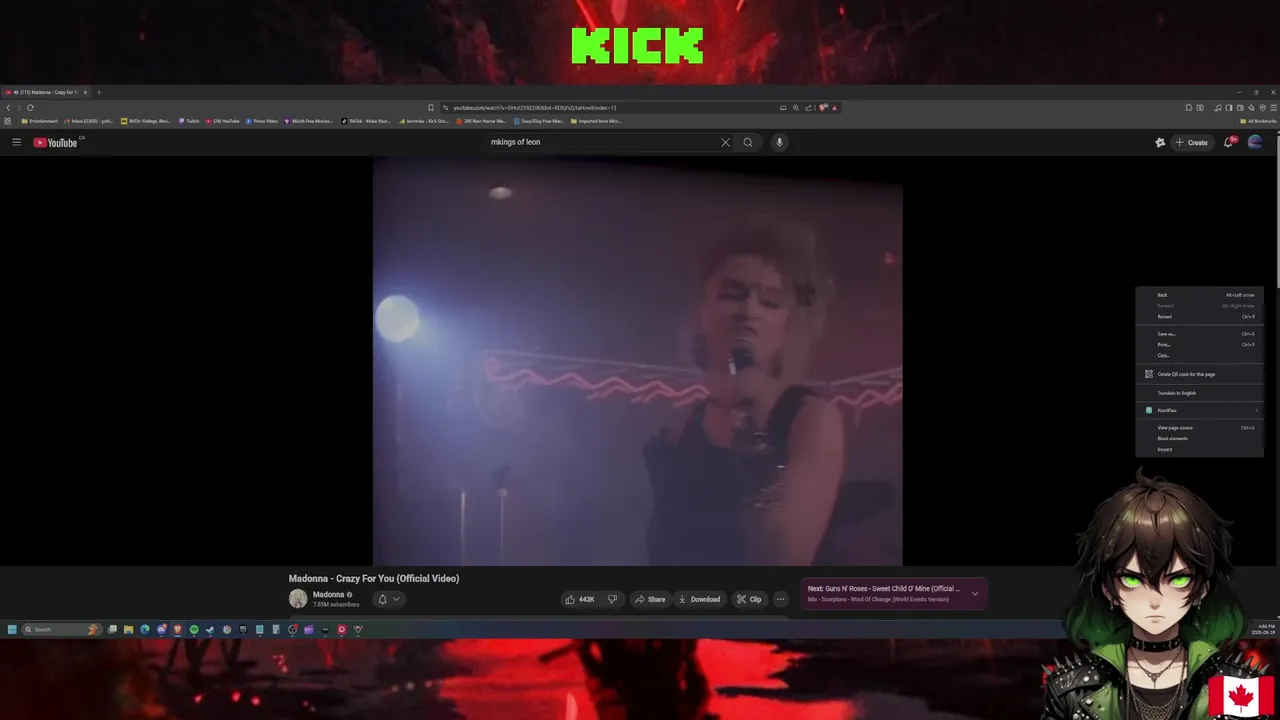Open the NordPass submenu in context menu

click(1199, 410)
